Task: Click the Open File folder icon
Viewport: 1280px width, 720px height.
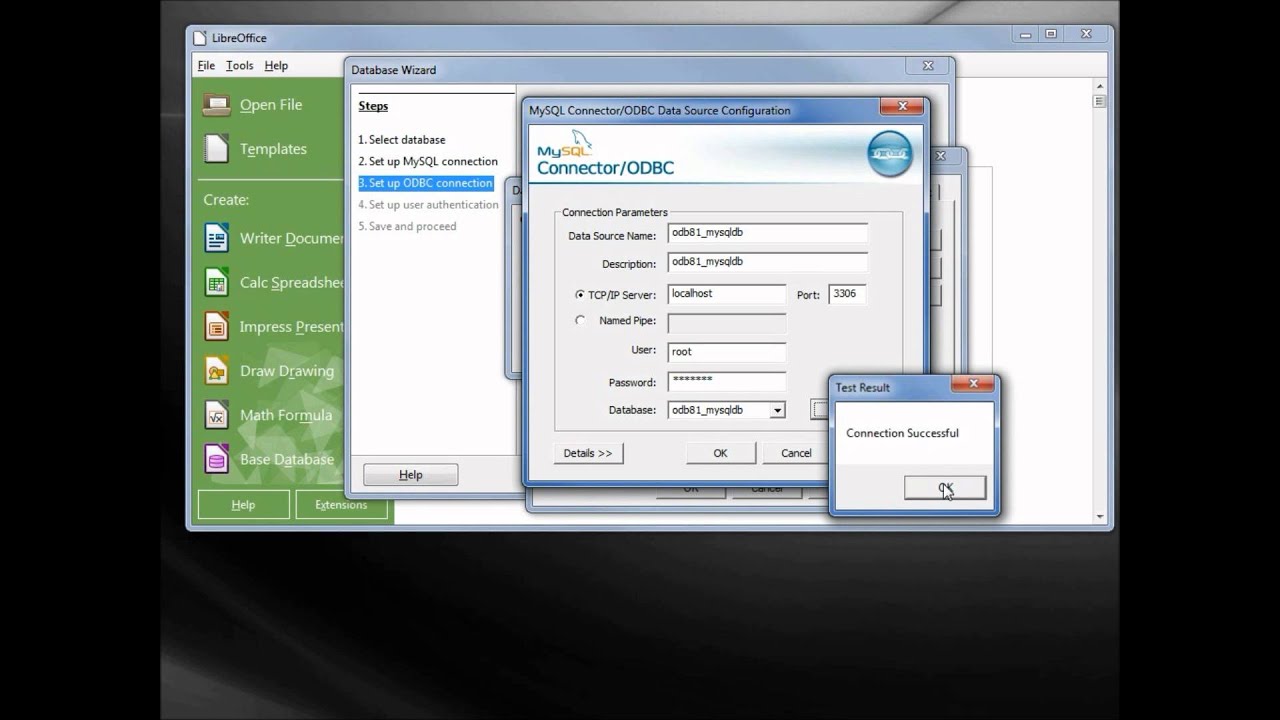Action: coord(216,104)
